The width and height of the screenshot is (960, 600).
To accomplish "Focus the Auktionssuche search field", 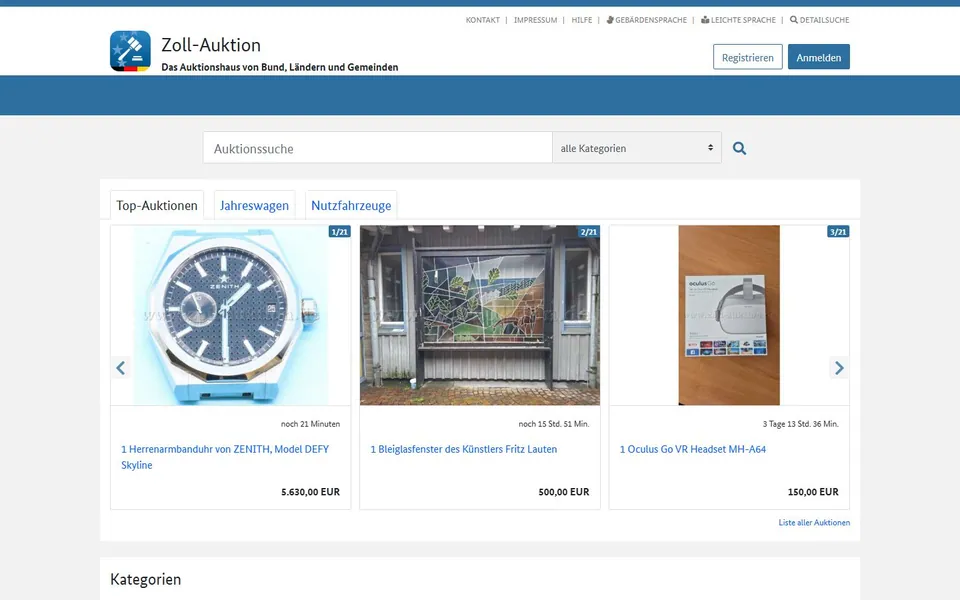I will point(378,148).
